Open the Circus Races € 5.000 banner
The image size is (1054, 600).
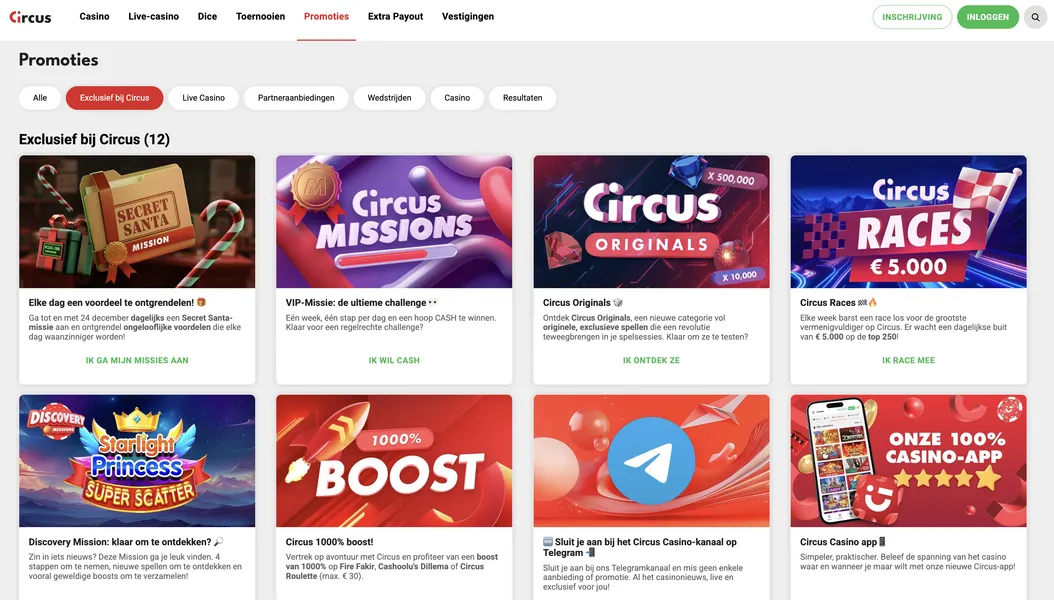[907, 221]
